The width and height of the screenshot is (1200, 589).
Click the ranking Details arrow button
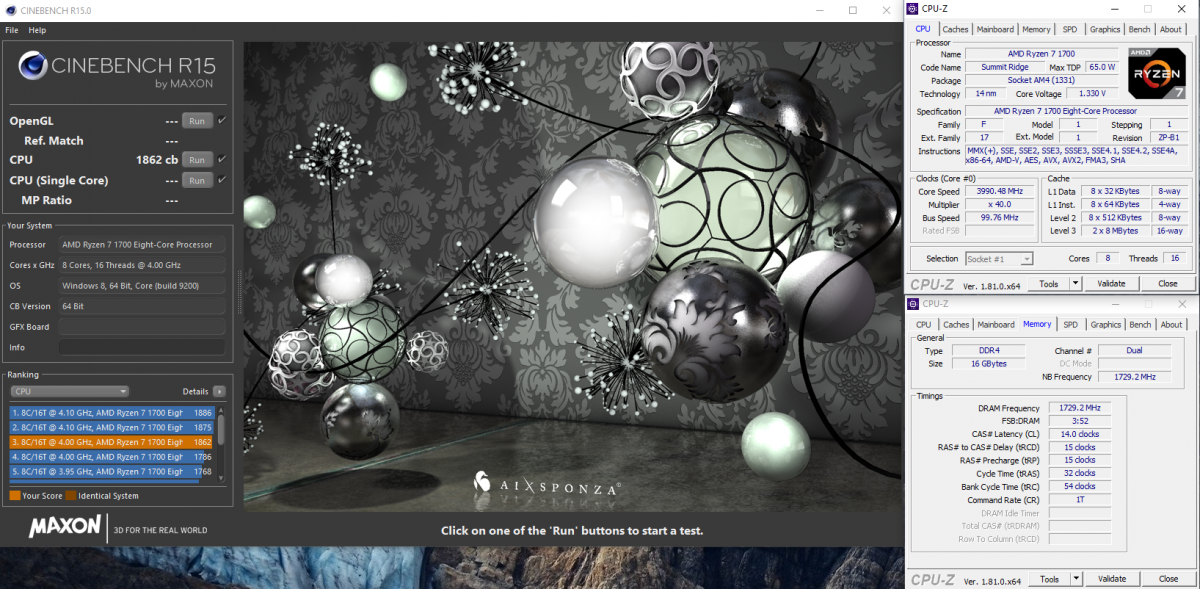[219, 391]
